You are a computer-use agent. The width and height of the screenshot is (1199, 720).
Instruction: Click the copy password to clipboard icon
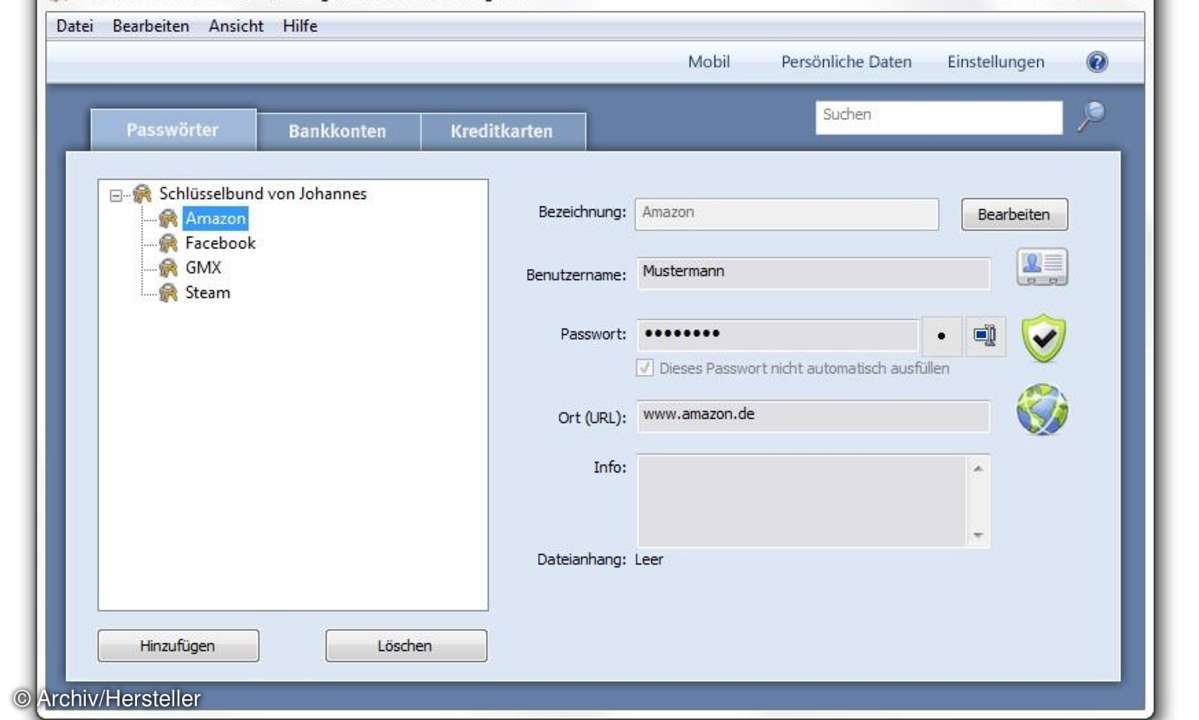coord(985,336)
